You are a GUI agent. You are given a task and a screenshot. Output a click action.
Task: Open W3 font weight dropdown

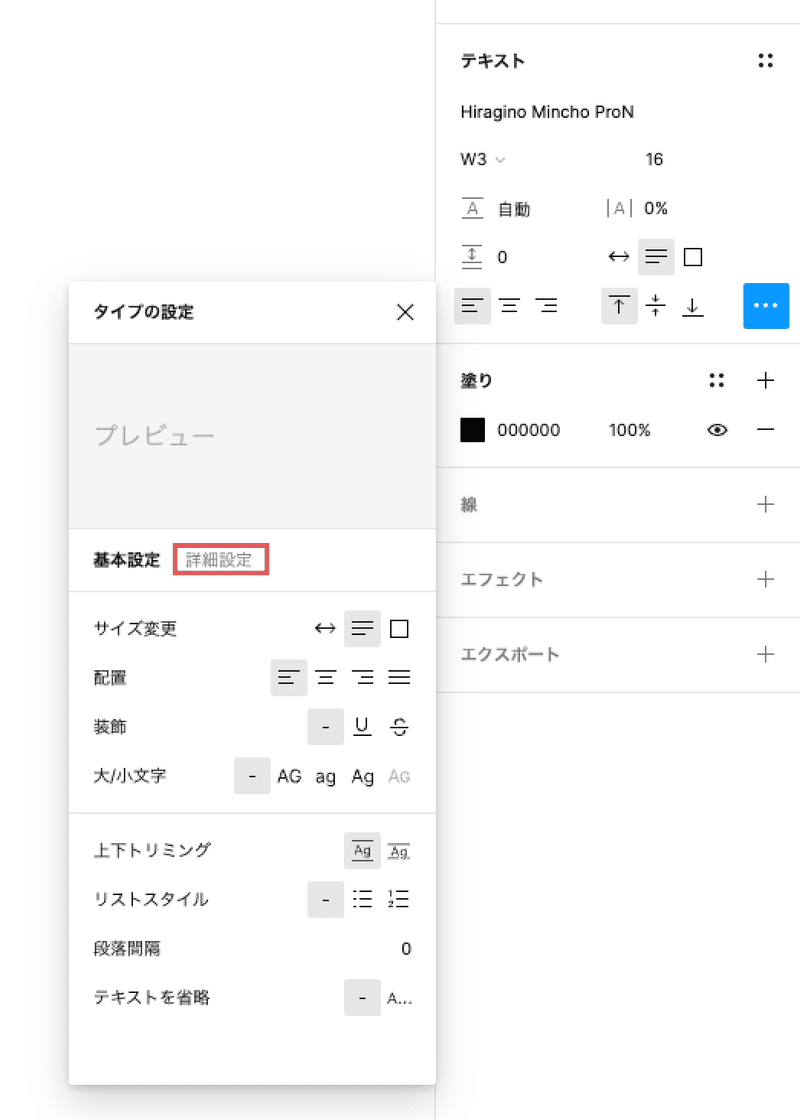(483, 159)
